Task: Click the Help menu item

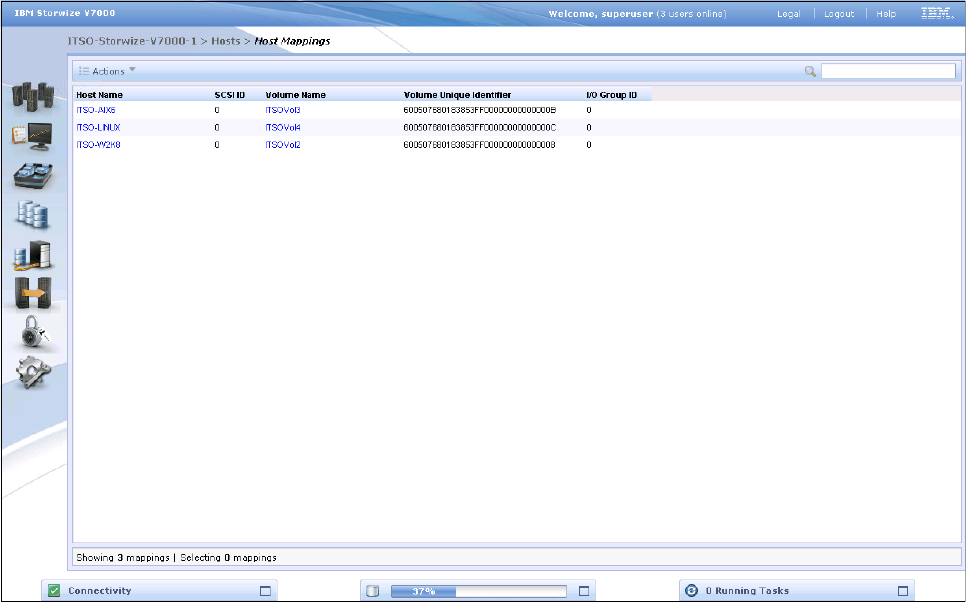Action: point(886,14)
